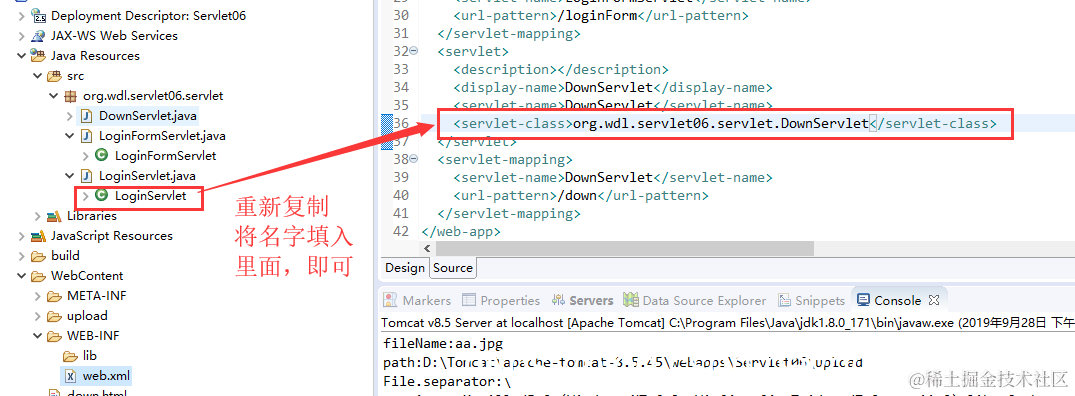This screenshot has height=396, width=1075.
Task: Close the Console view tab
Action: [933, 301]
